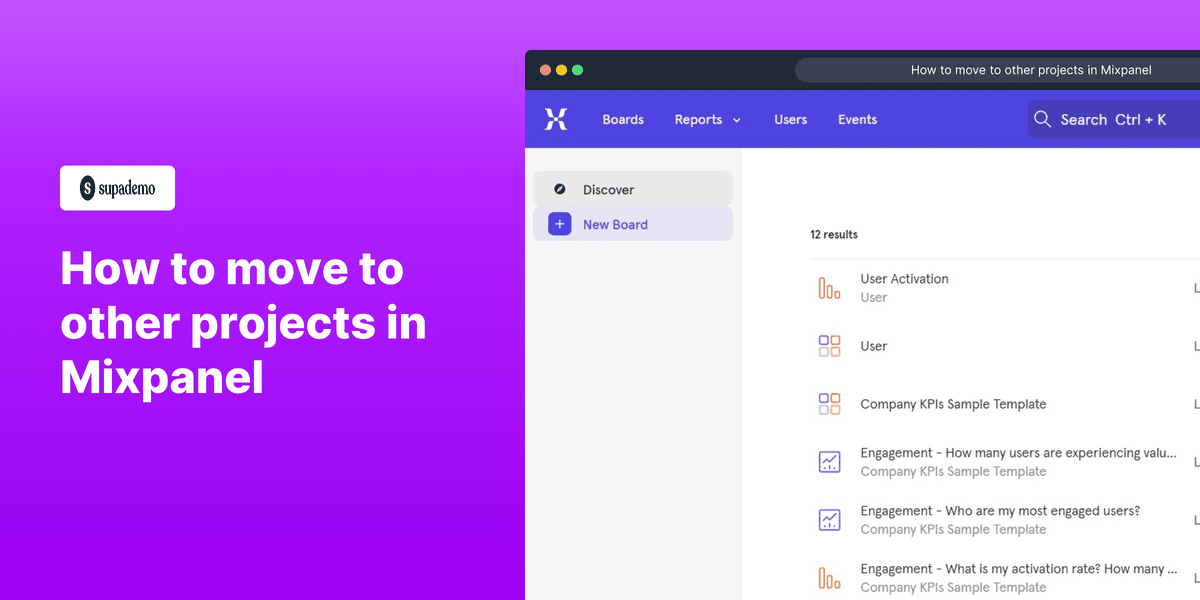Viewport: 1200px width, 600px height.
Task: Open the Boards menu item
Action: [622, 119]
